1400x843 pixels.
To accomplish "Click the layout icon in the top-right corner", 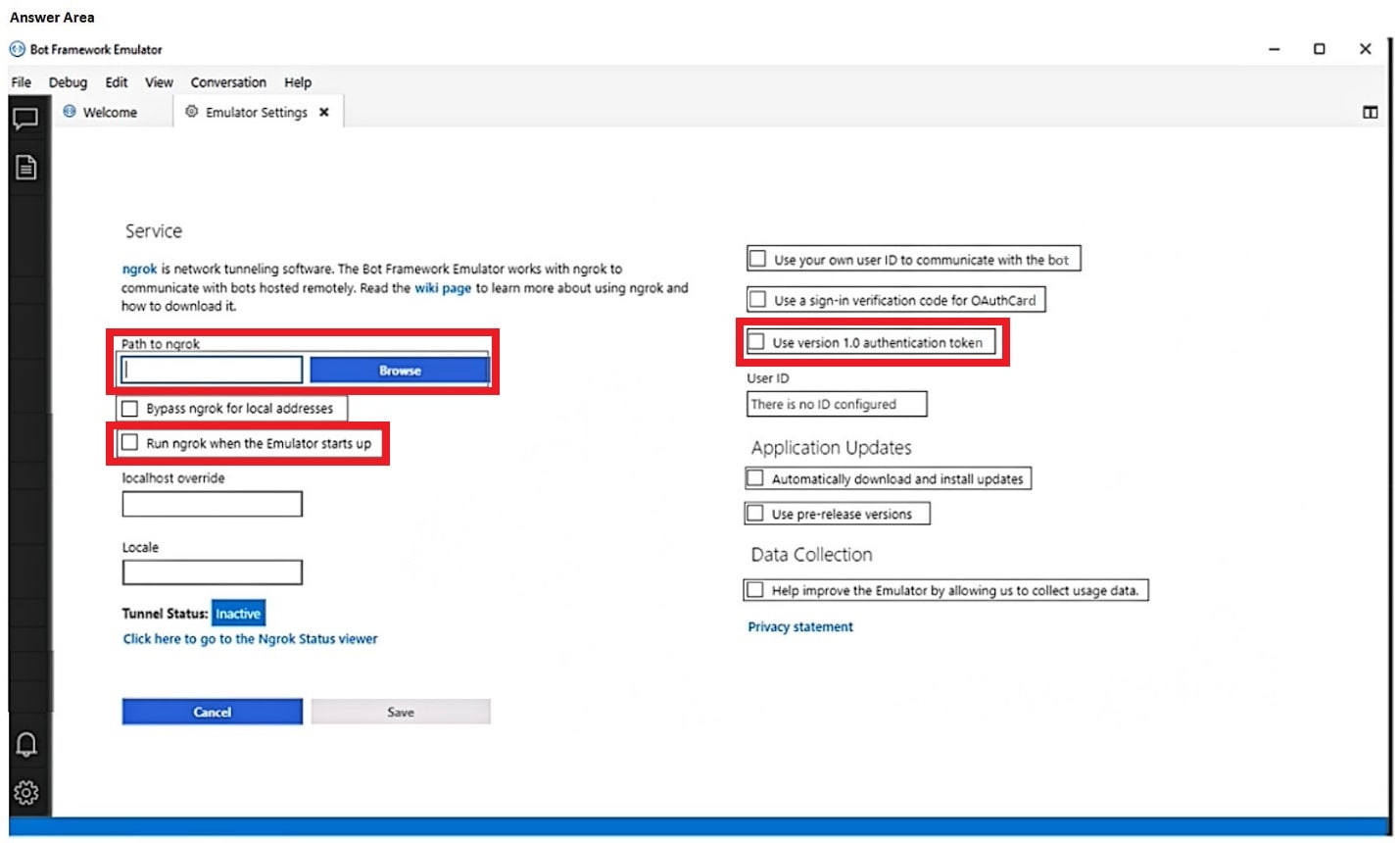I will pyautogui.click(x=1369, y=112).
